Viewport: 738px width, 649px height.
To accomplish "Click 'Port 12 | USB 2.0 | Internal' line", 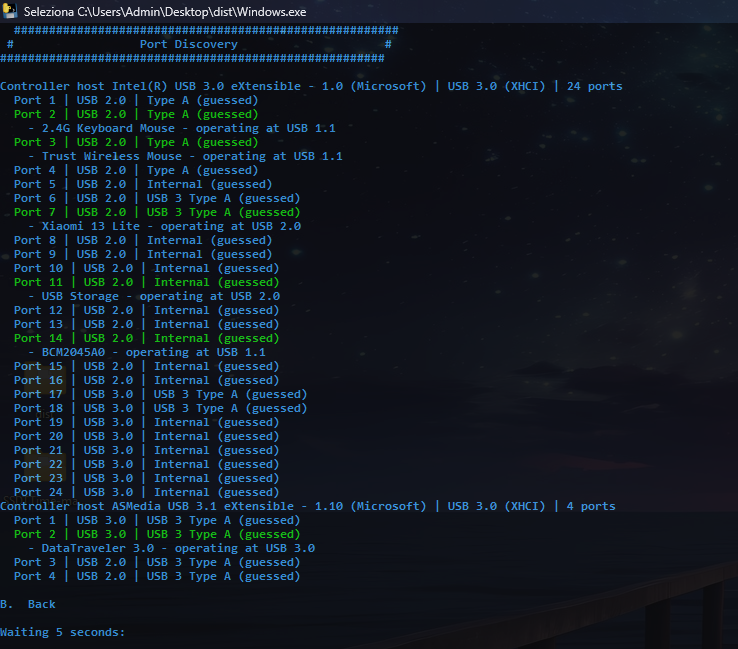I will [146, 310].
